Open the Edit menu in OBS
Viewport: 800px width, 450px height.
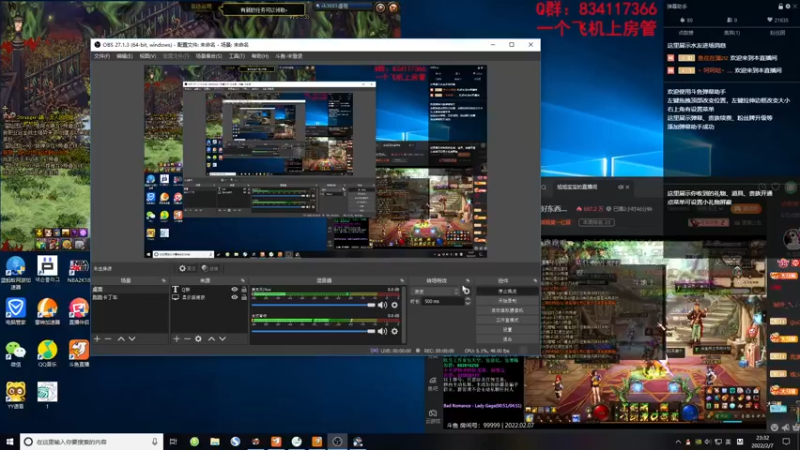pos(124,56)
